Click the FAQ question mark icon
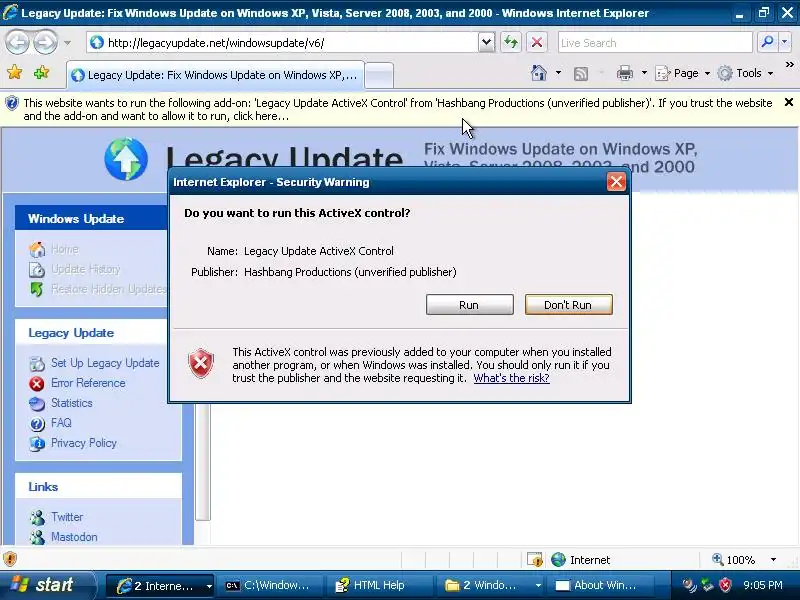The image size is (800, 600). point(37,423)
